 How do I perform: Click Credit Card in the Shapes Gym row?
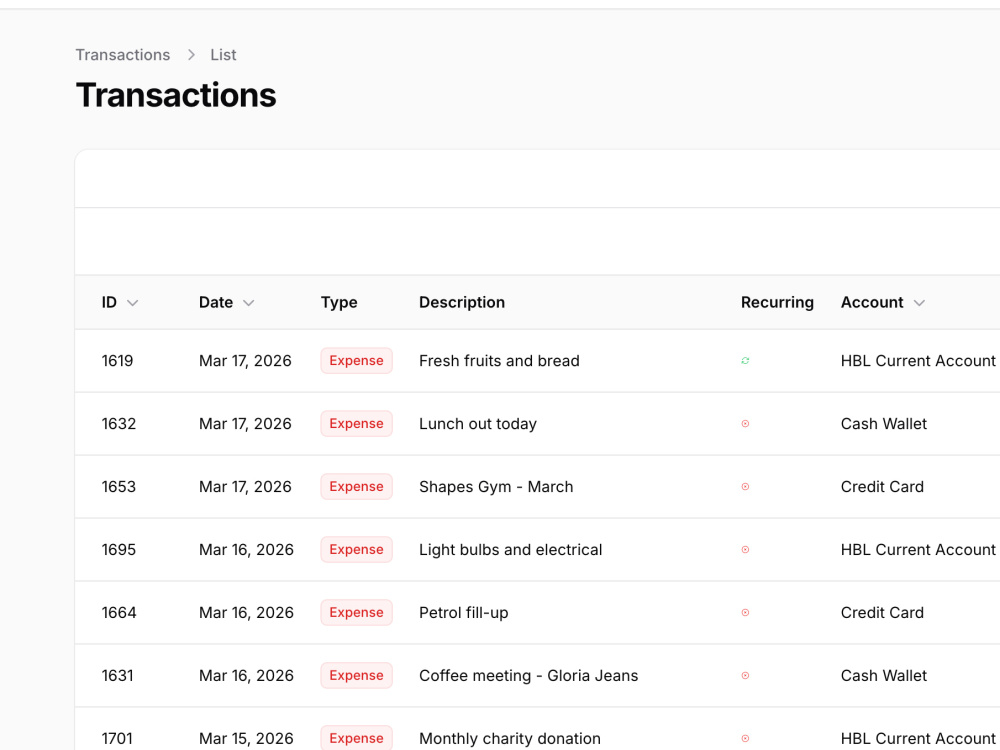coord(882,487)
